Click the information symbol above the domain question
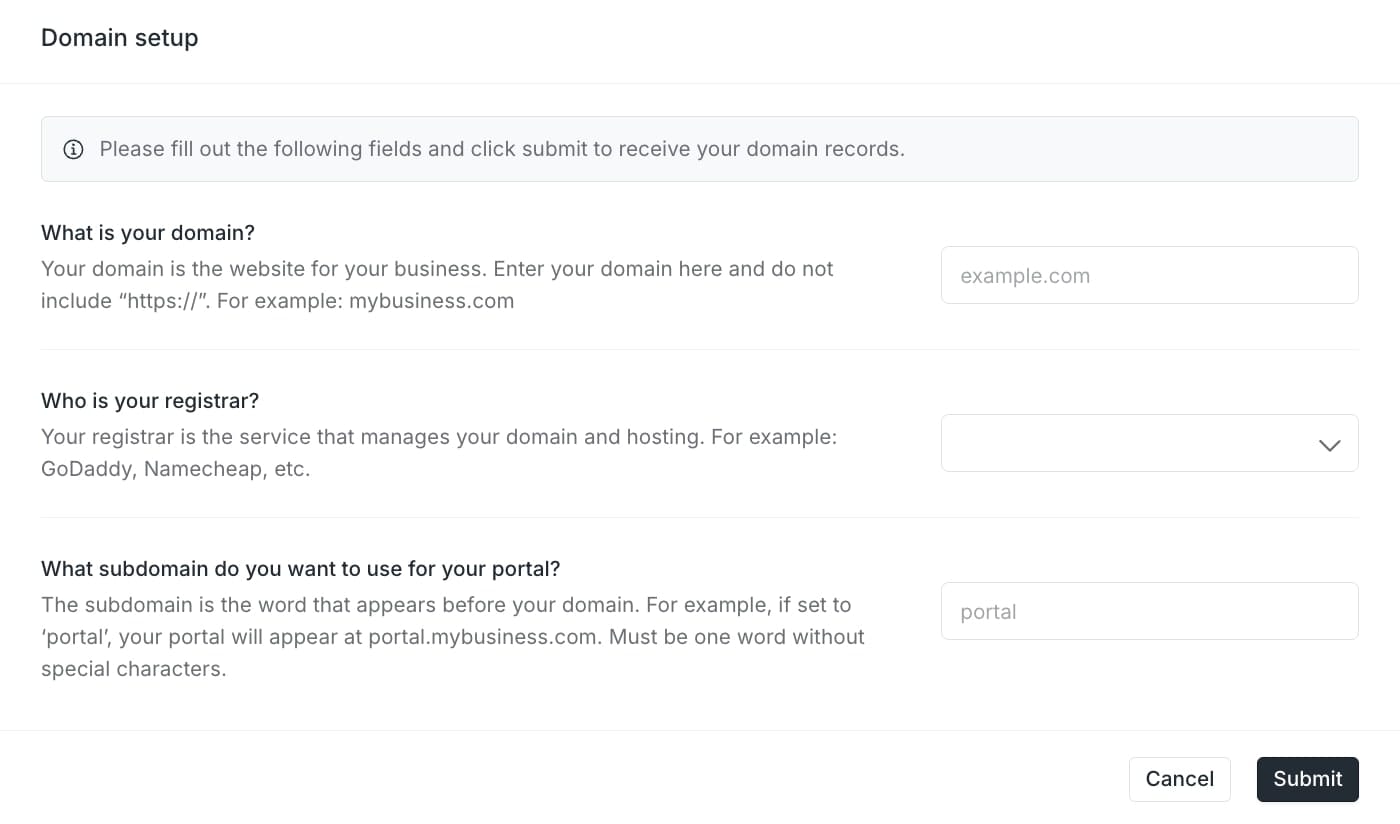 click(73, 149)
